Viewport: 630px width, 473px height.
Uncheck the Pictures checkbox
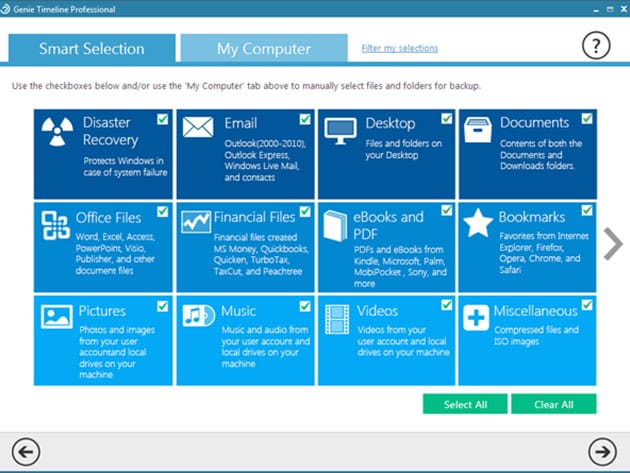click(x=162, y=305)
